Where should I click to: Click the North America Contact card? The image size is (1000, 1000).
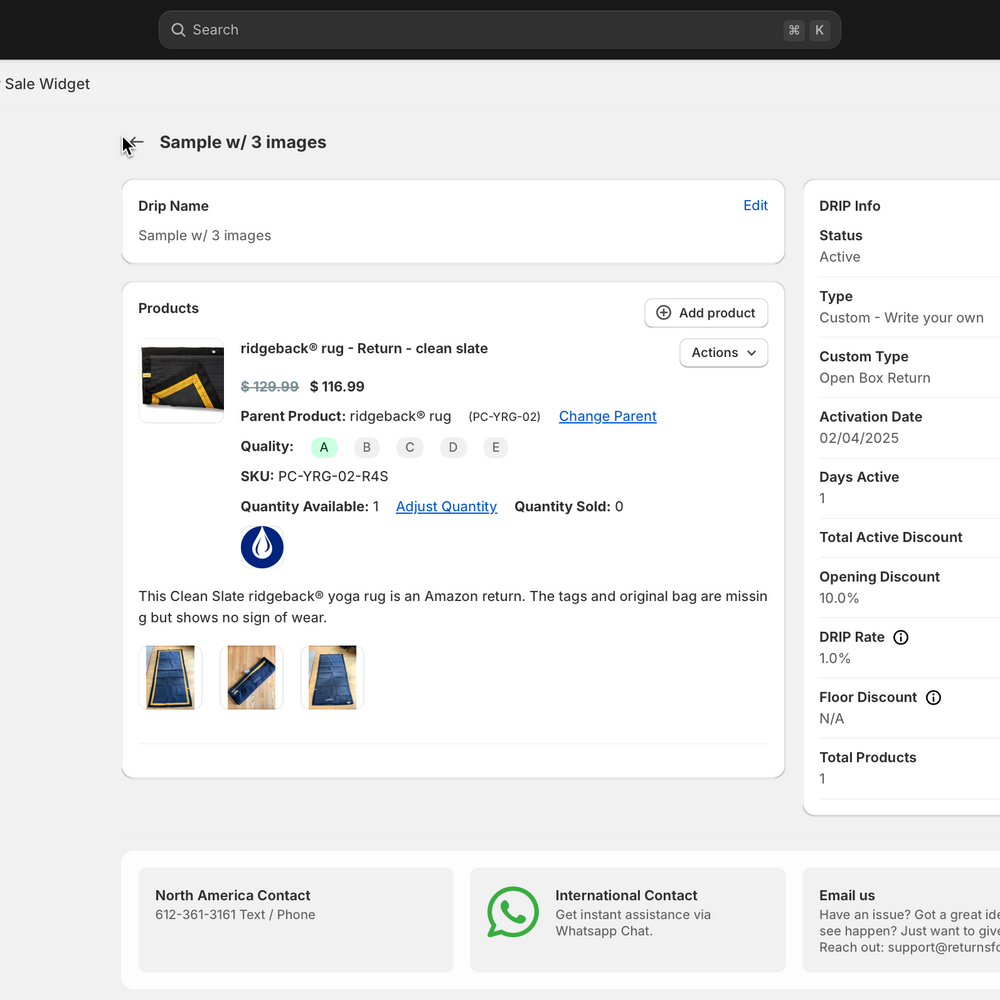point(296,920)
